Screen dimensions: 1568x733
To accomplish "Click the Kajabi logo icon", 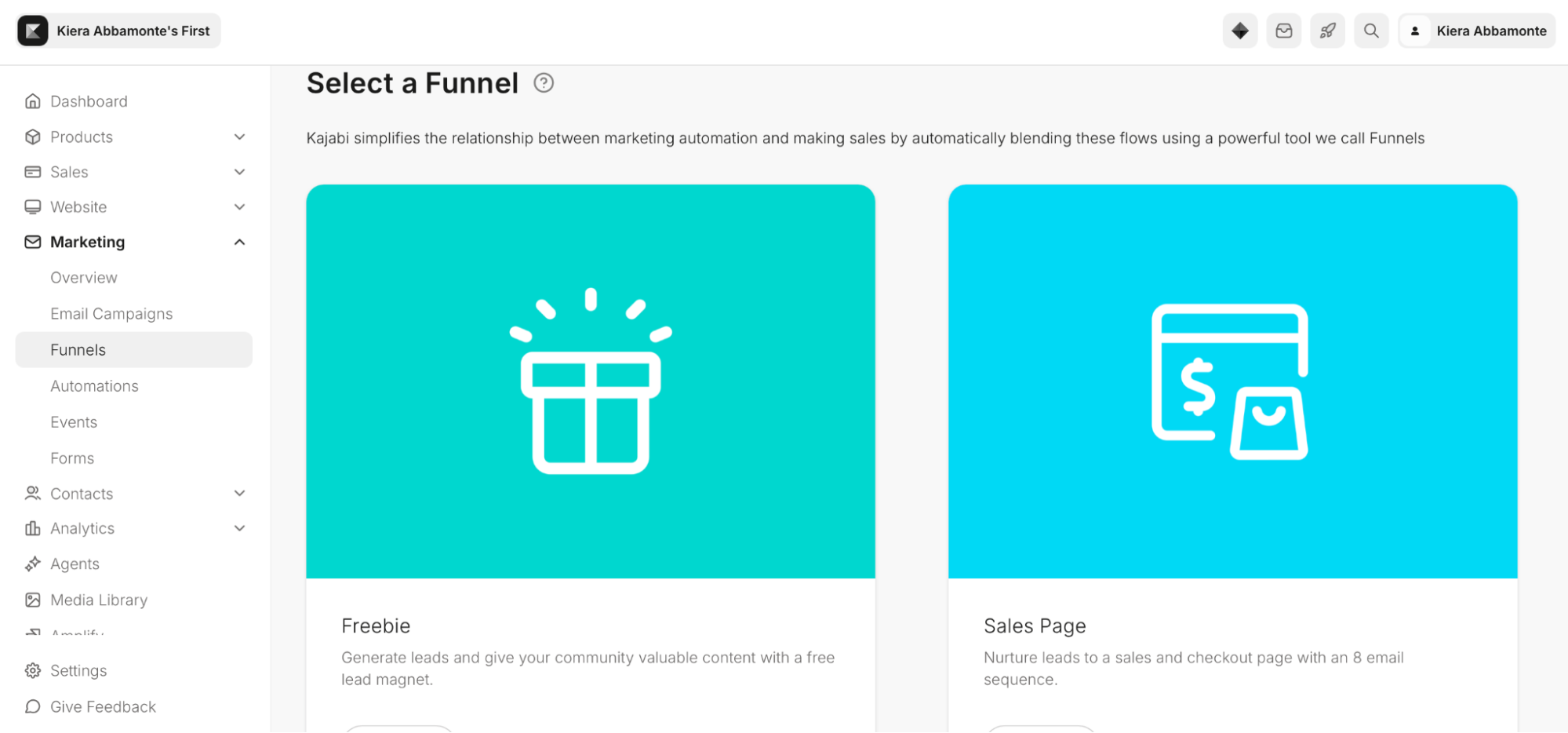I will point(33,31).
